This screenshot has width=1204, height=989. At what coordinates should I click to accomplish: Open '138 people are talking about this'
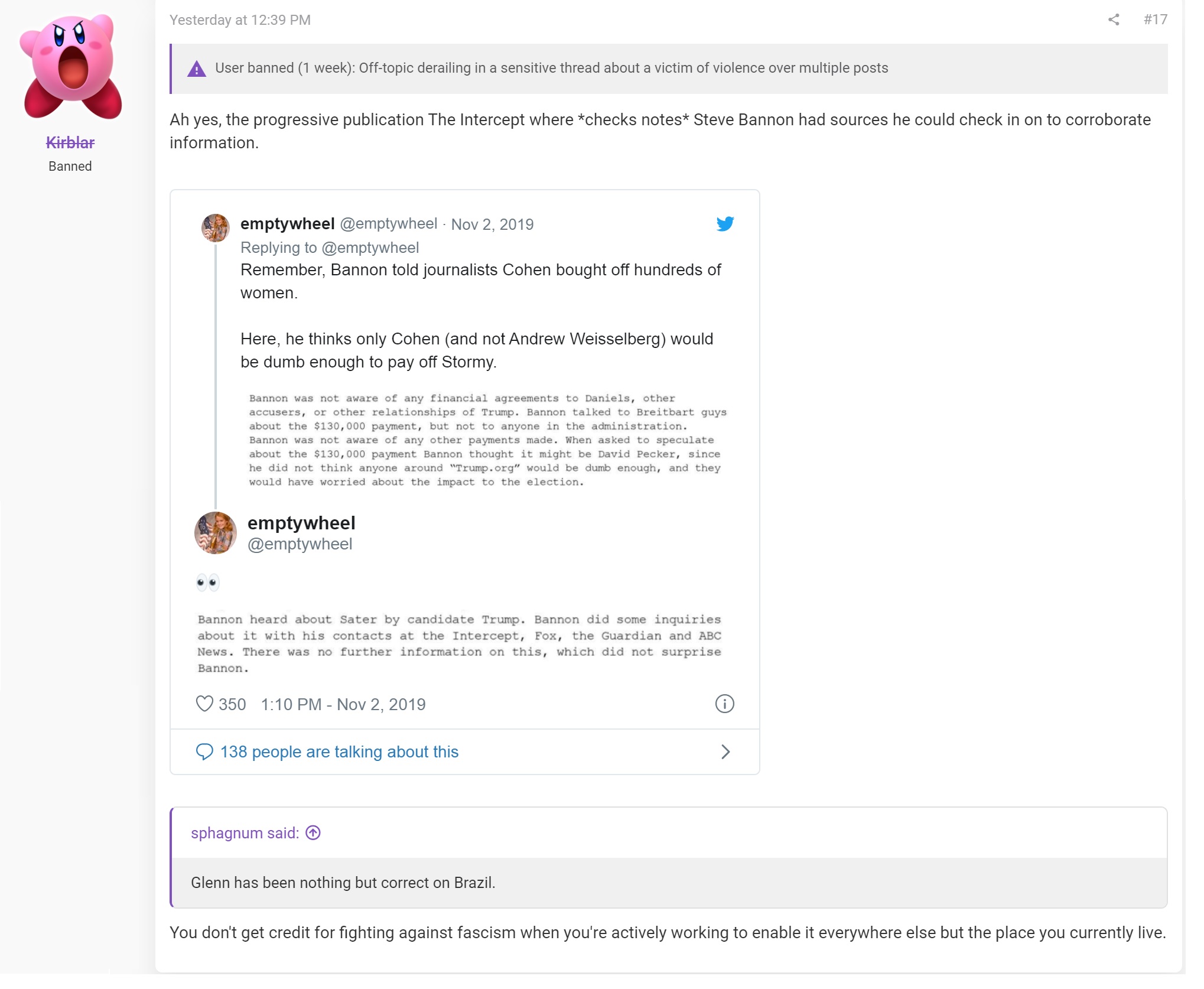pos(339,751)
